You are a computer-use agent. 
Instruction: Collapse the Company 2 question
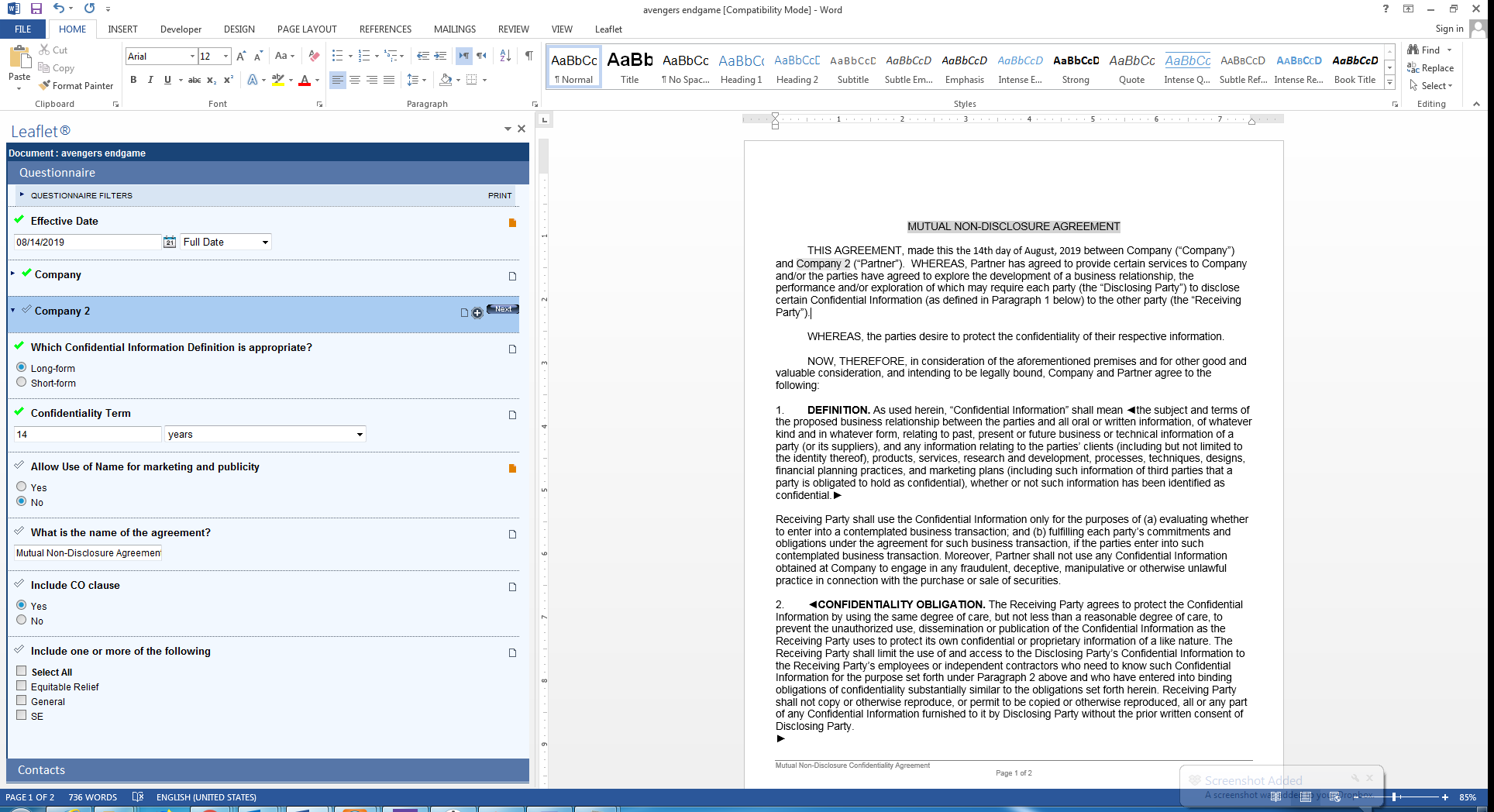(13, 310)
